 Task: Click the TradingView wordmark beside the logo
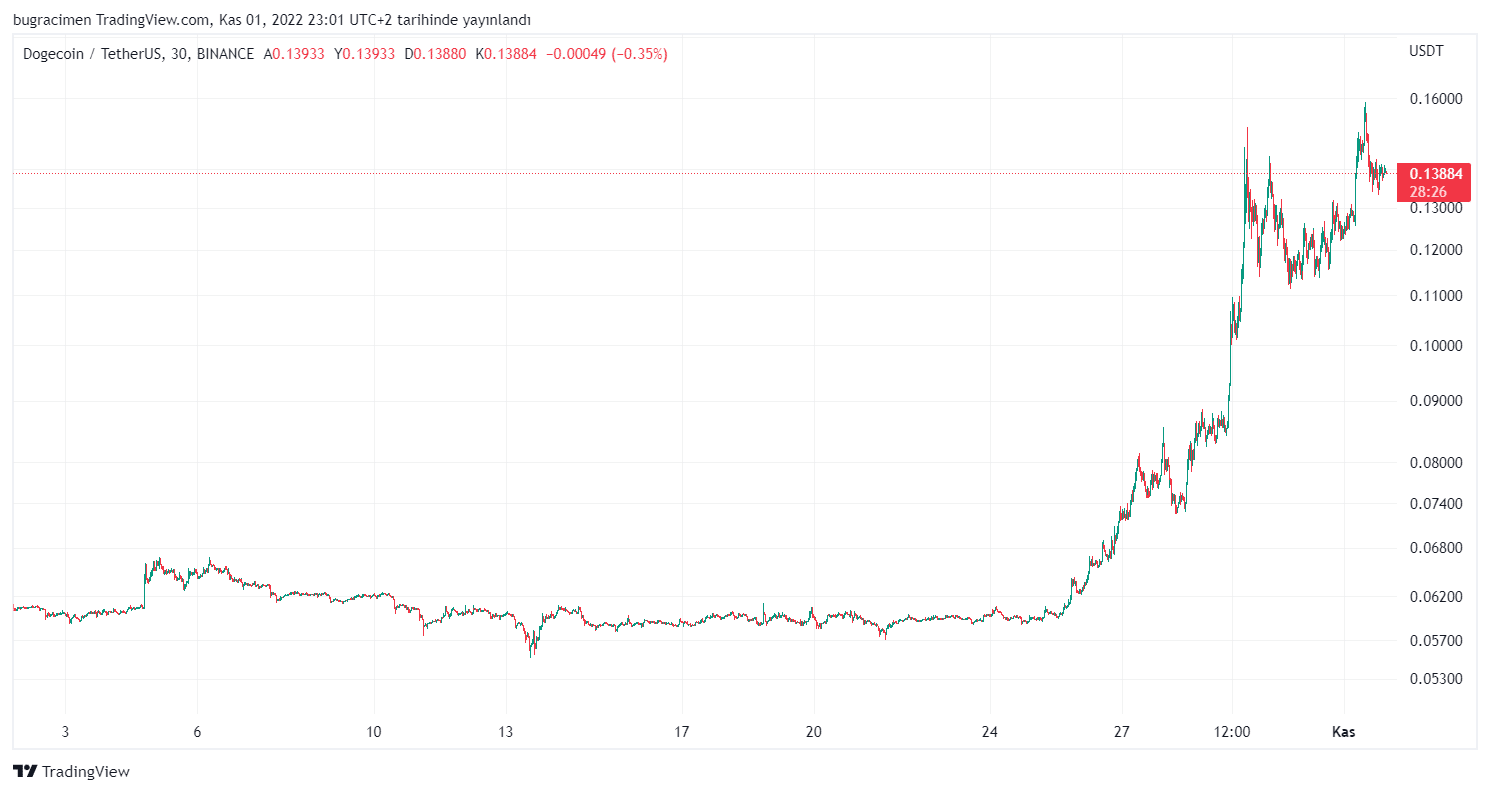coord(86,771)
